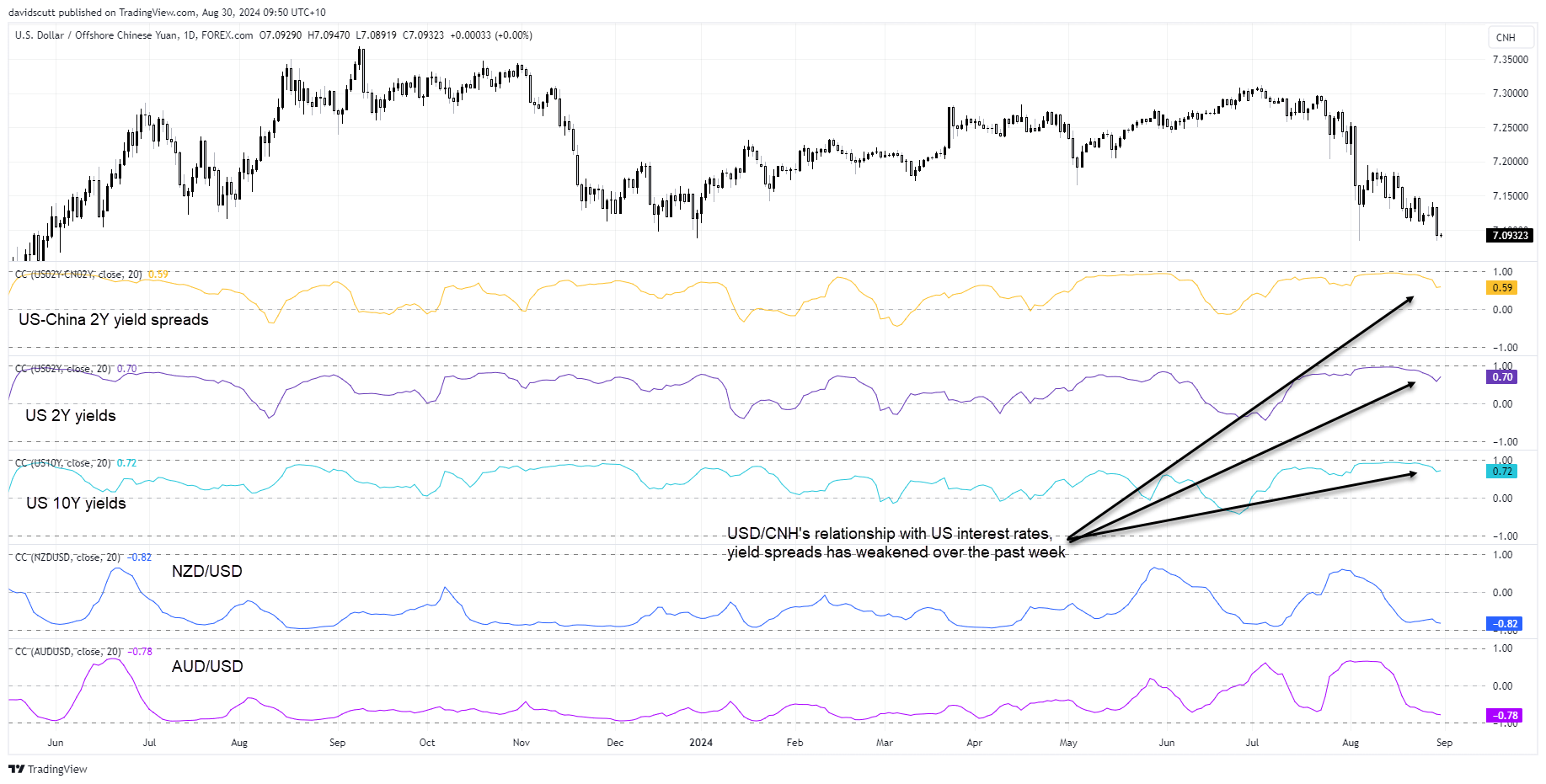Image resolution: width=1546 pixels, height=784 pixels.
Task: Click the 'AUD/USD' text annotation
Action: tap(207, 666)
